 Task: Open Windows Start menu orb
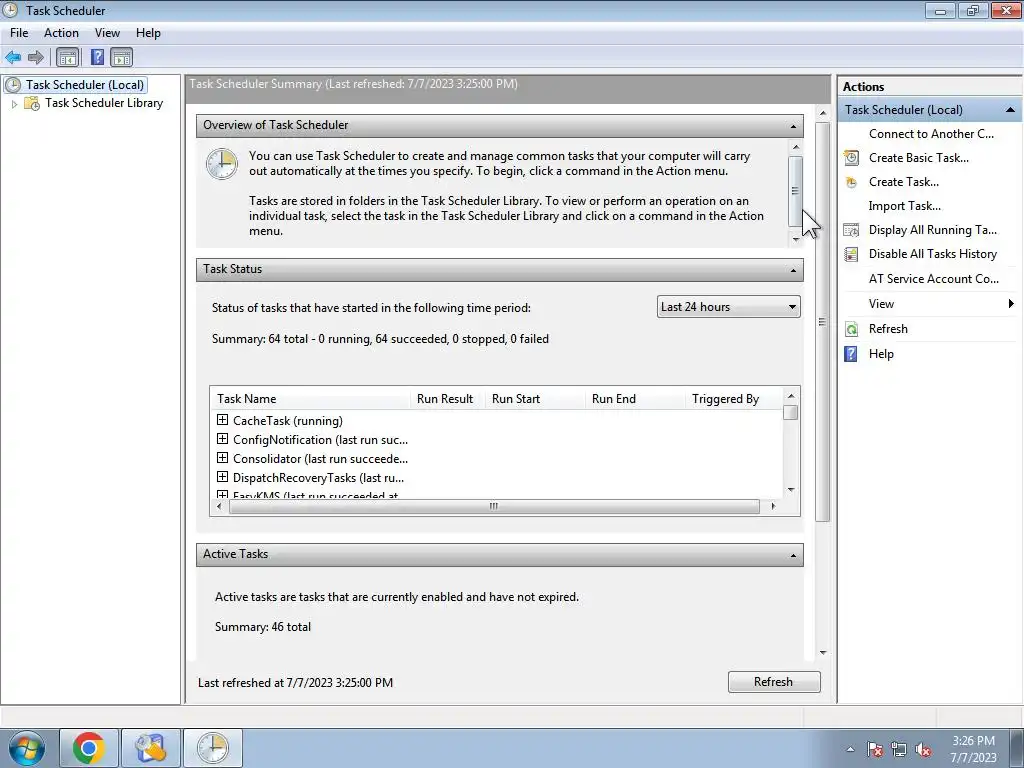[x=26, y=748]
